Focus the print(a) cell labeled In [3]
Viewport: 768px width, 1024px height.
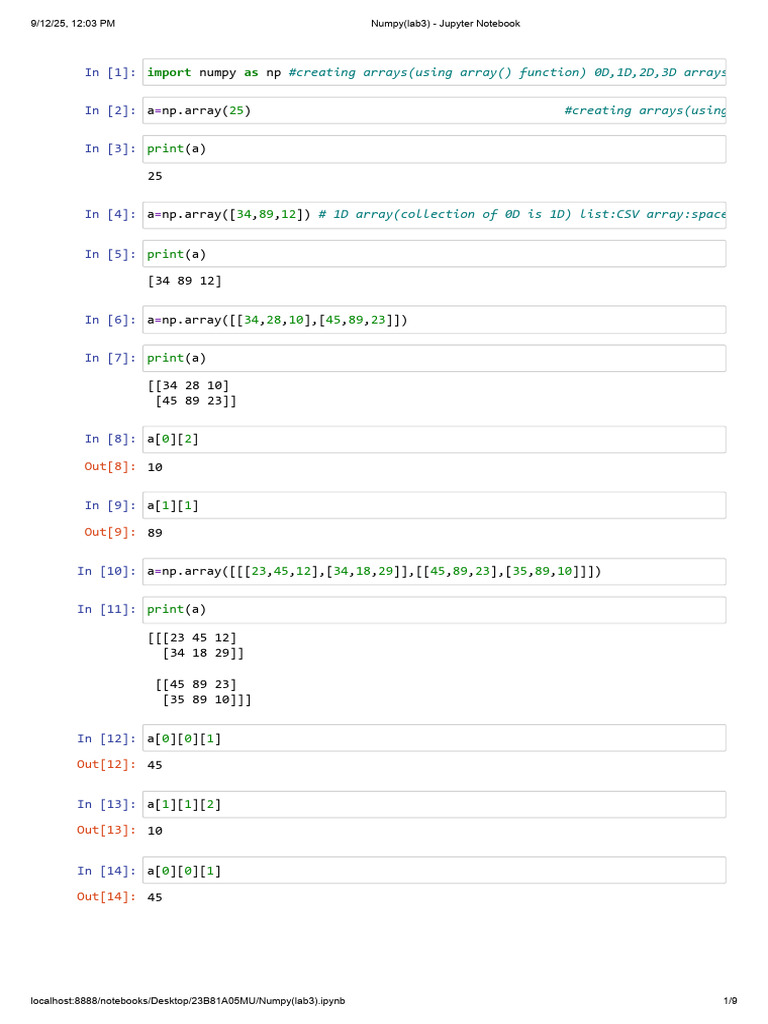tap(434, 149)
